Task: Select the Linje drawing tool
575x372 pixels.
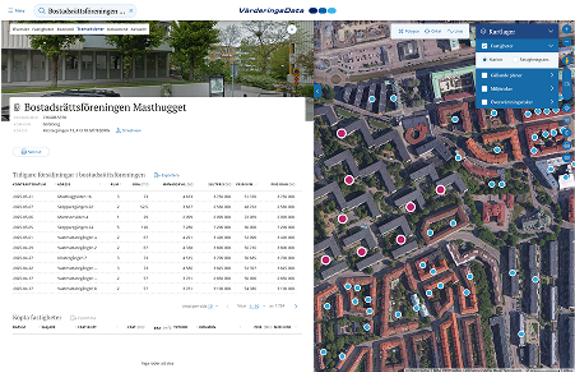Action: pos(455,31)
